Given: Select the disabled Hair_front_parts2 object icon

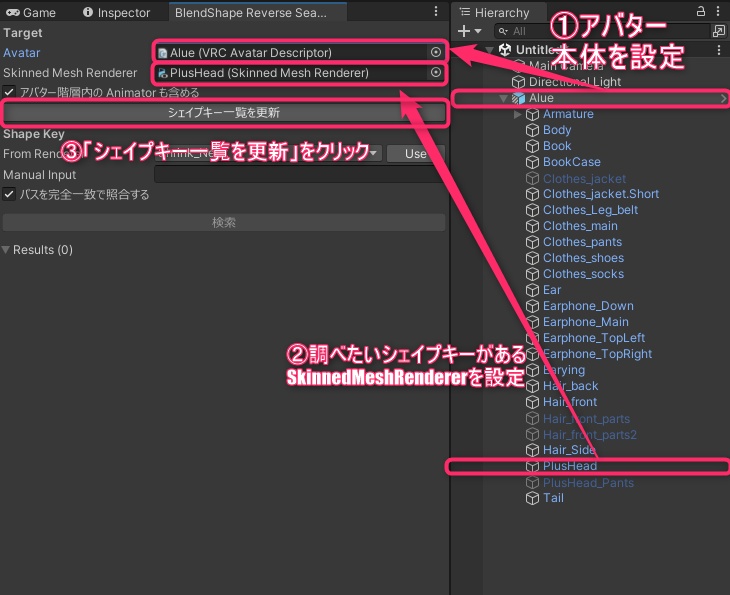Looking at the screenshot, I should point(532,434).
